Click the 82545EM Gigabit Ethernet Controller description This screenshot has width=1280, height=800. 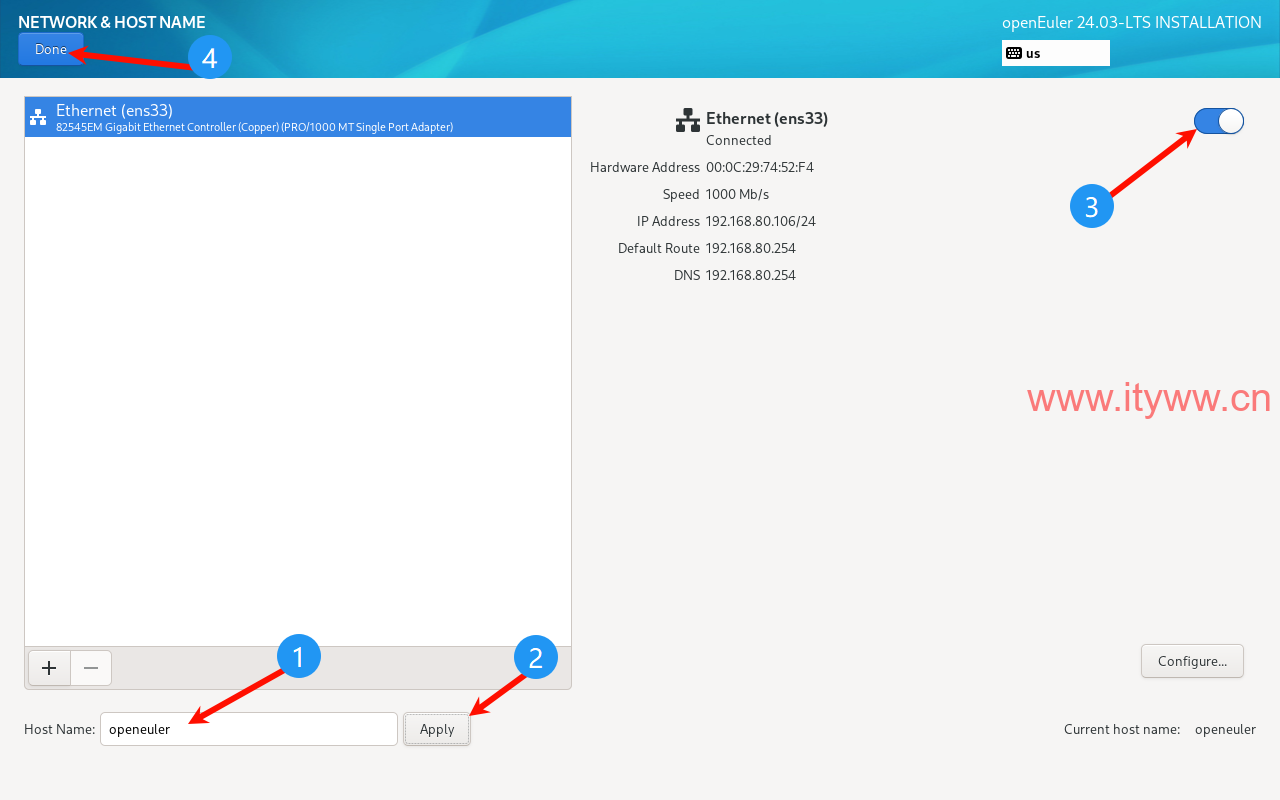pyautogui.click(x=255, y=127)
